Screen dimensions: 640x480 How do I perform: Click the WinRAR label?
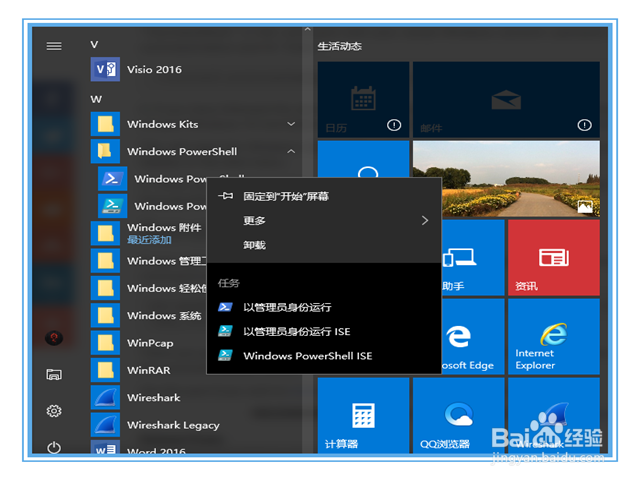click(x=149, y=370)
